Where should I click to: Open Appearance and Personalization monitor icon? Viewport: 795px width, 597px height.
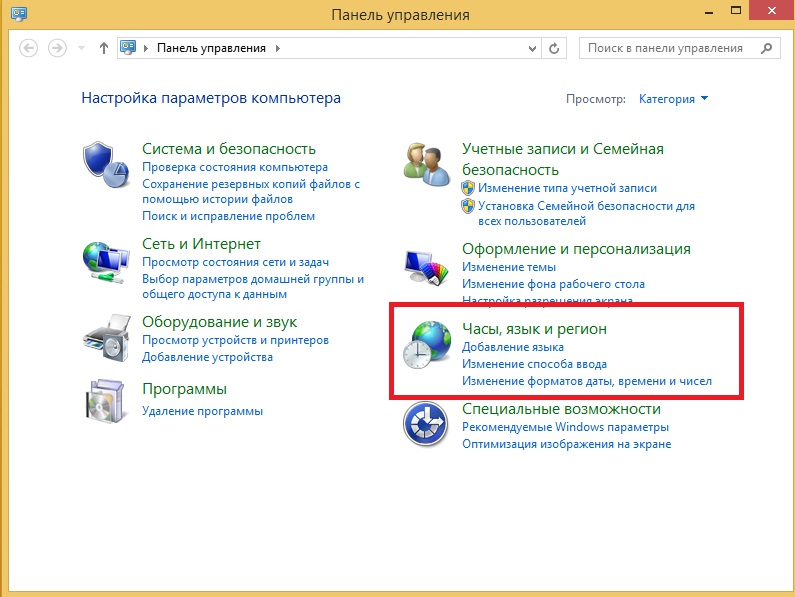426,267
